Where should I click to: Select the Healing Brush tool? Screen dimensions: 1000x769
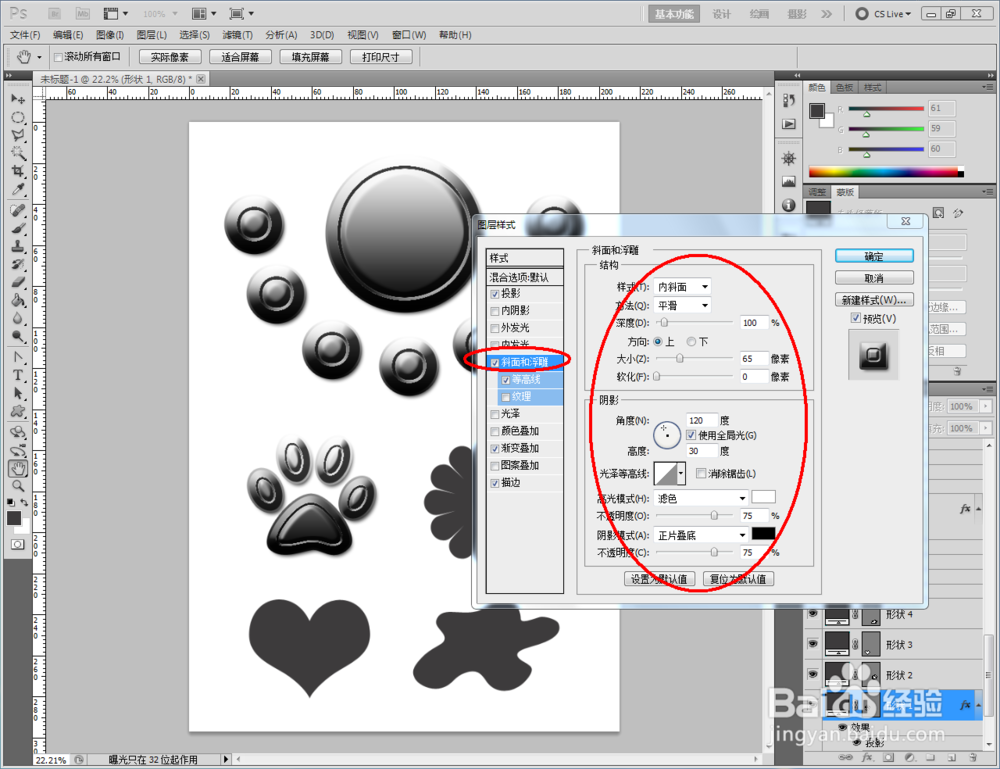tap(18, 210)
